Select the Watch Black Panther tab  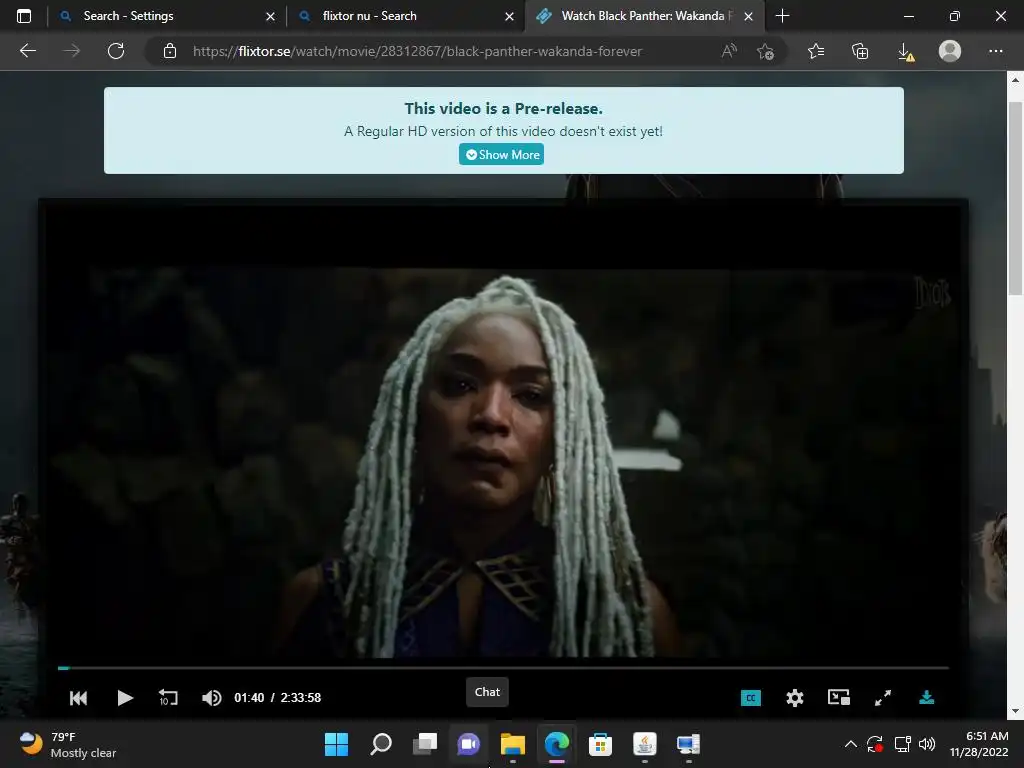click(x=645, y=16)
